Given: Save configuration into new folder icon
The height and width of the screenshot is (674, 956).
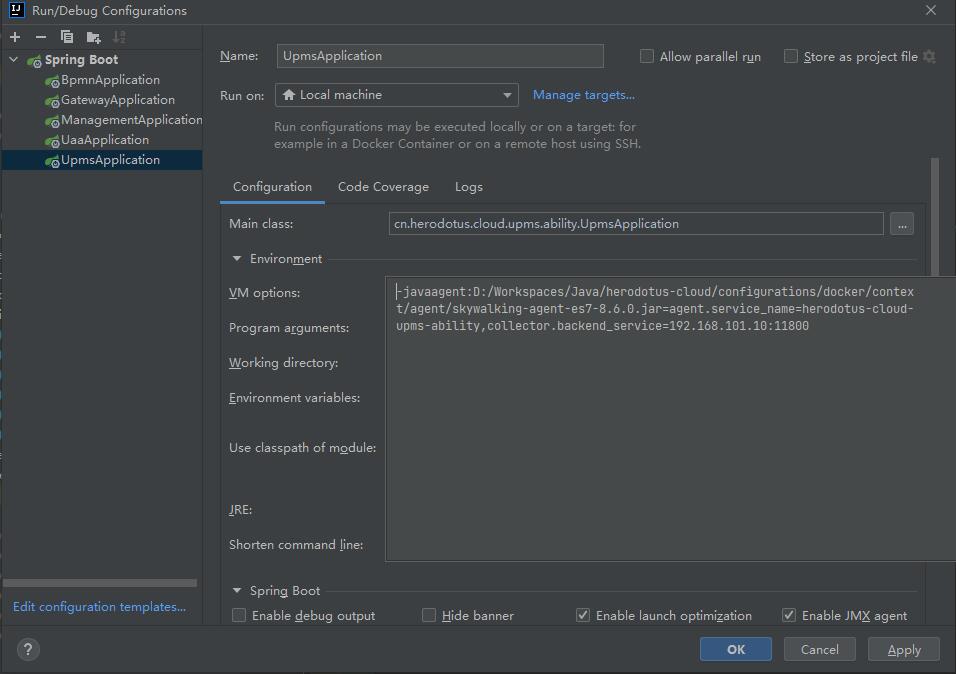Looking at the screenshot, I should tap(93, 37).
